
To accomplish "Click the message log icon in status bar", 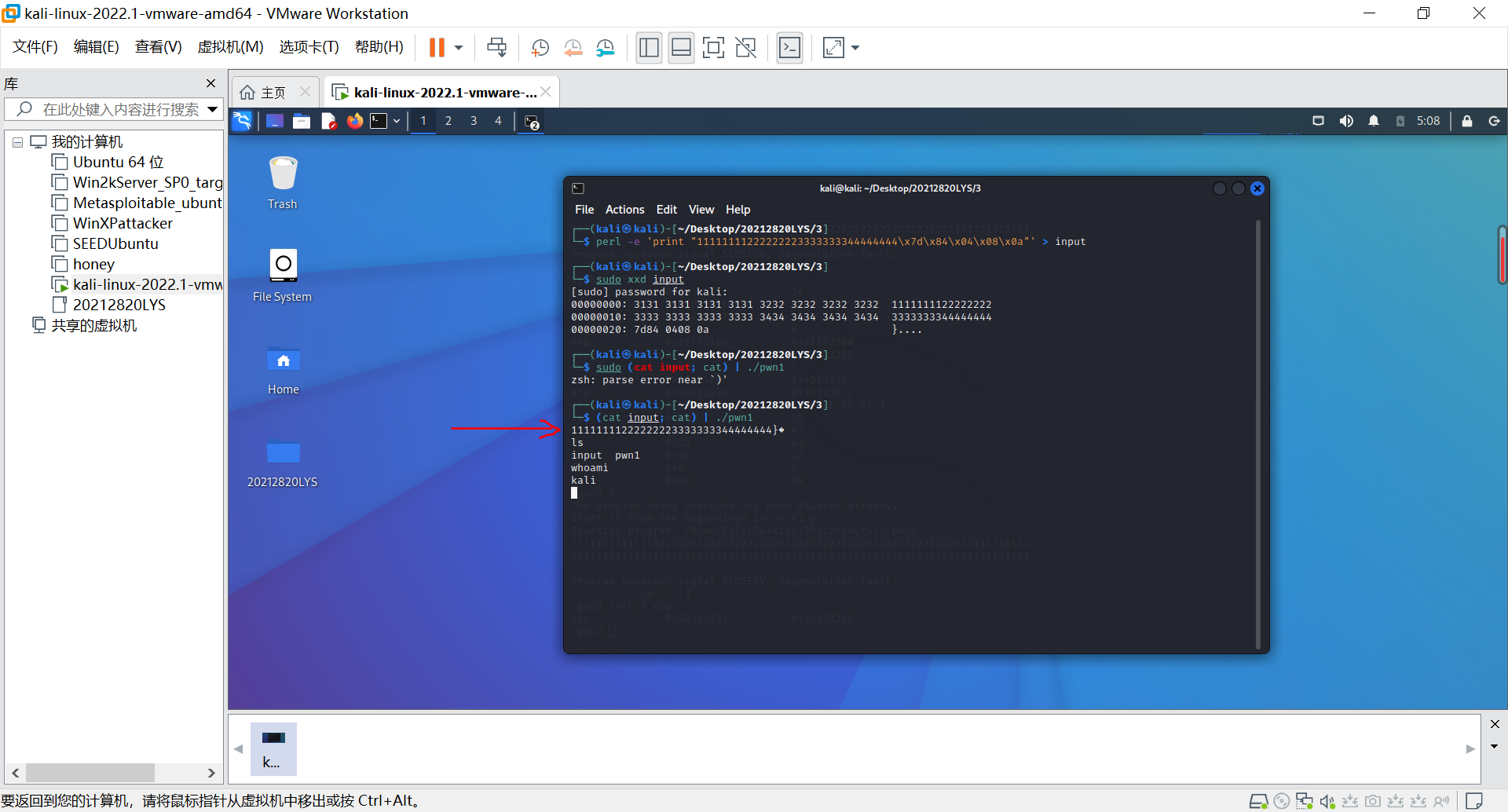I will (x=1474, y=801).
